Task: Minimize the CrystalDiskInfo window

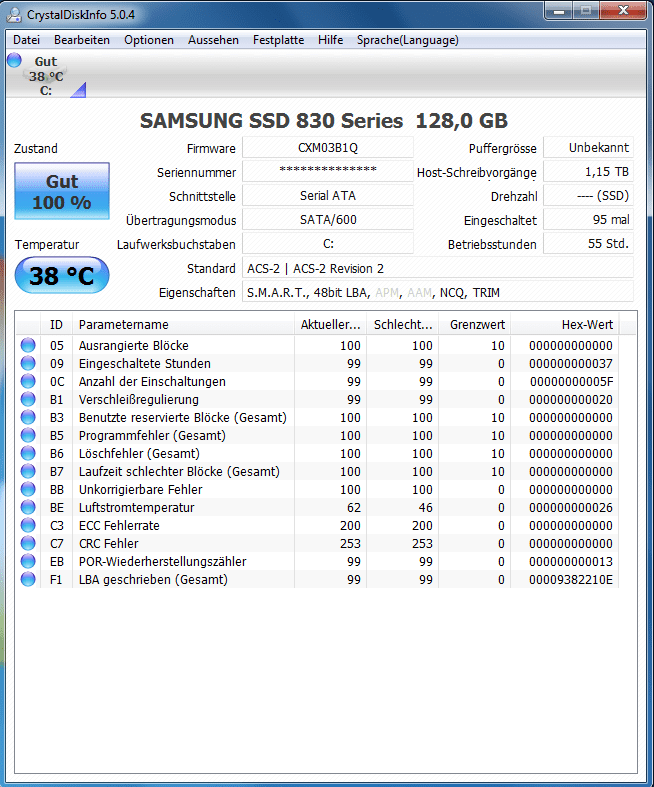Action: coord(559,11)
